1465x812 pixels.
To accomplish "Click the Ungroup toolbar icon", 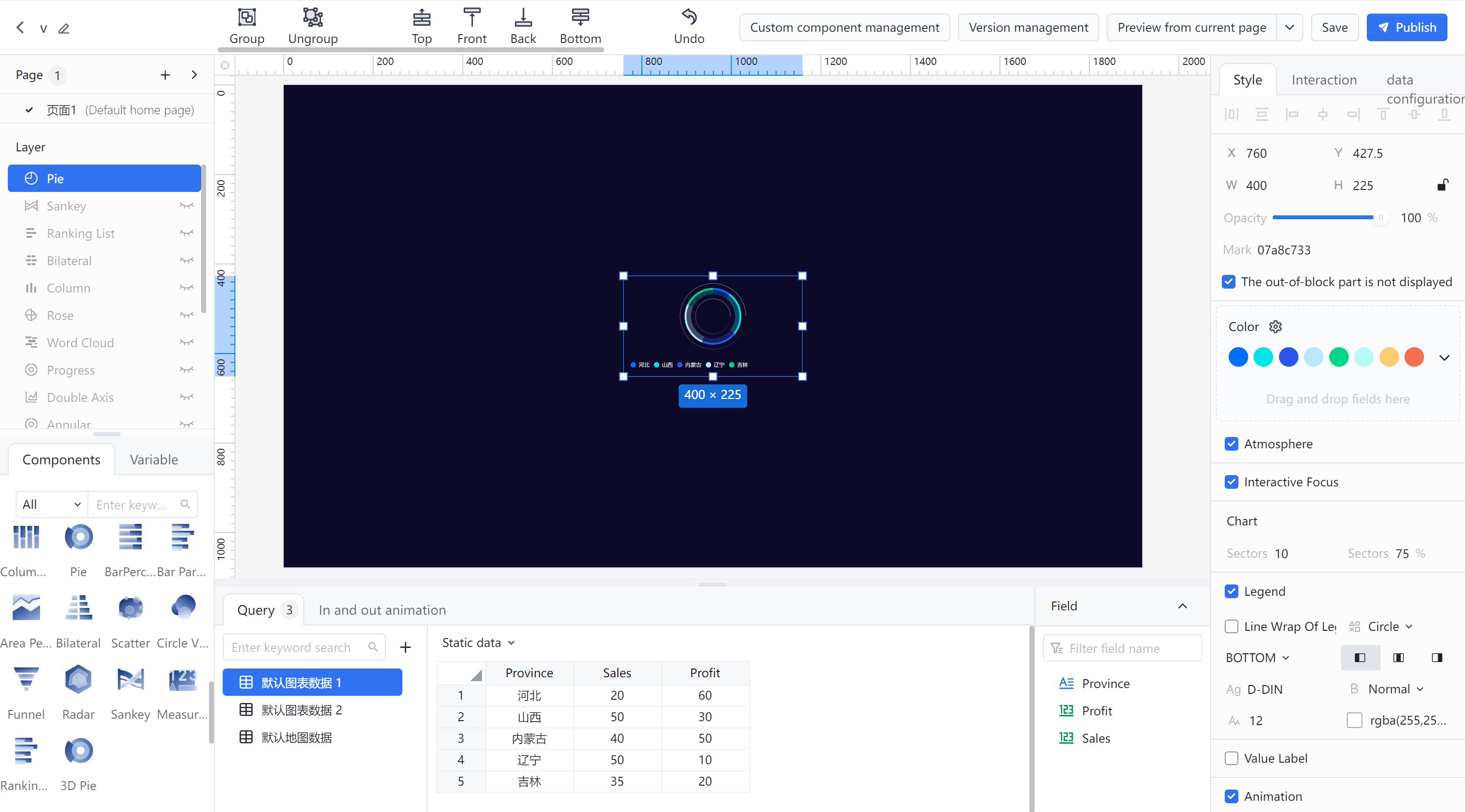I will (313, 18).
